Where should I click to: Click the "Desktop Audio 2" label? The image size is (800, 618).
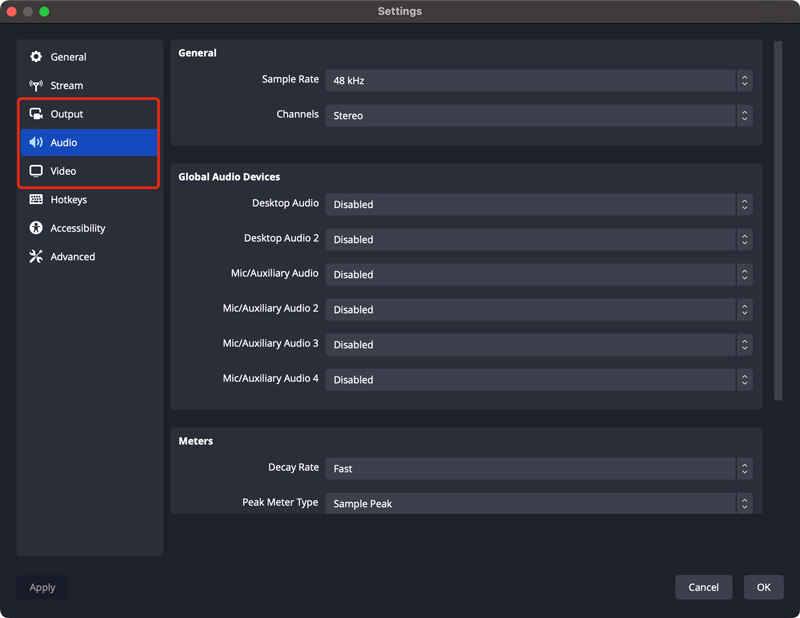coord(281,238)
